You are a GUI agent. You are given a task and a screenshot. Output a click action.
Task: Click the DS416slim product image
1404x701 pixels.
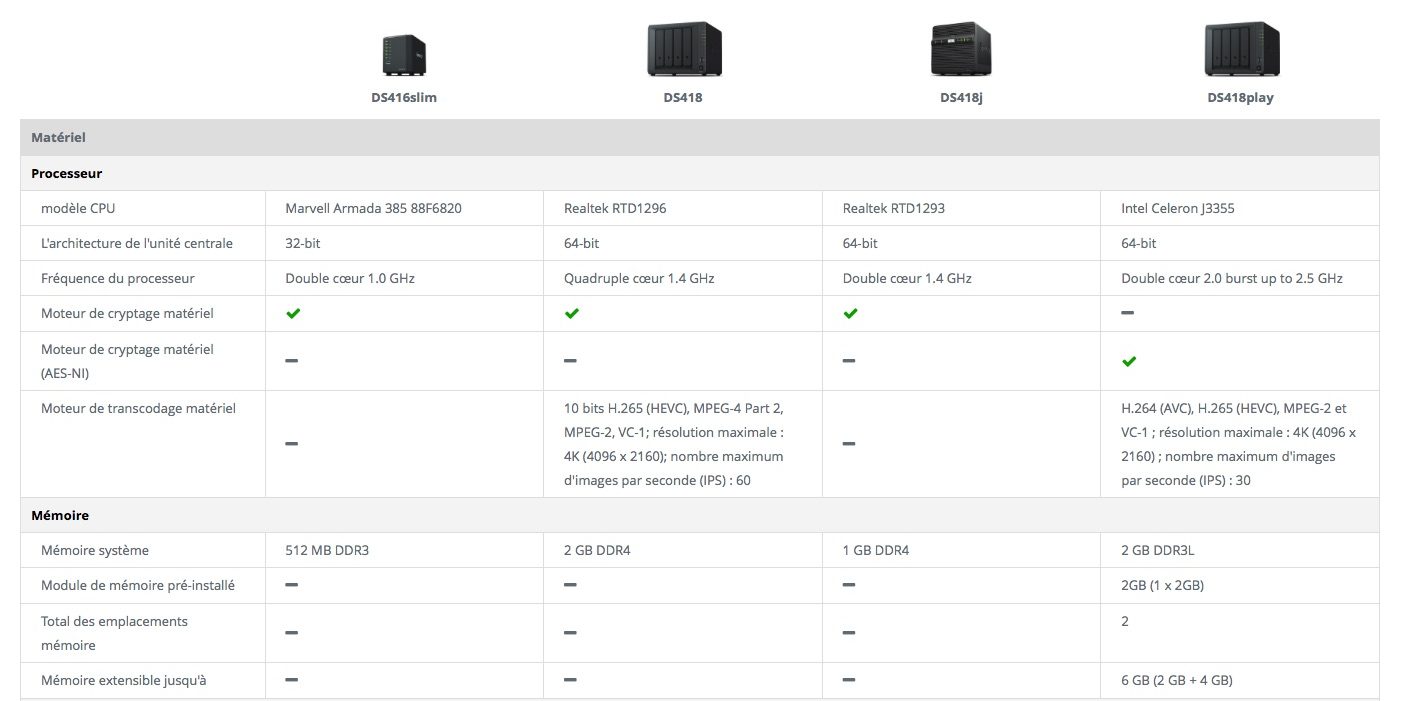click(x=404, y=55)
